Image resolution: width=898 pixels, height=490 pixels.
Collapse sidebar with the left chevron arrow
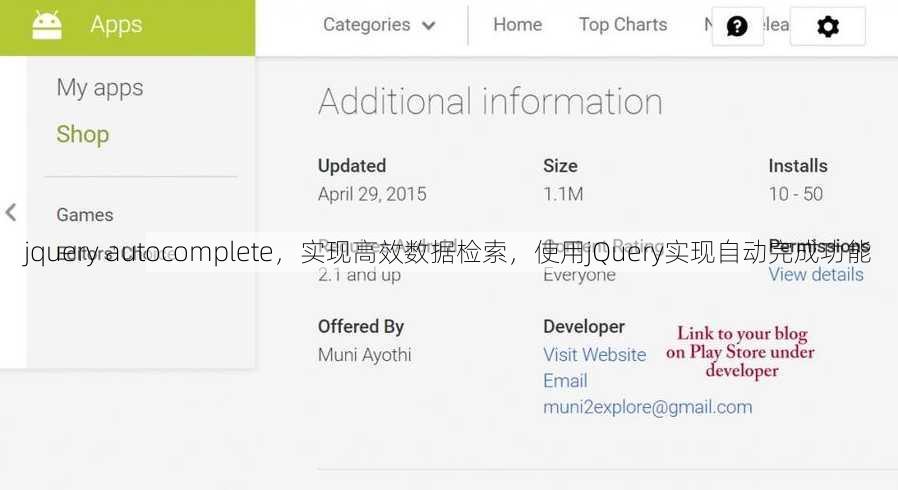(x=11, y=212)
